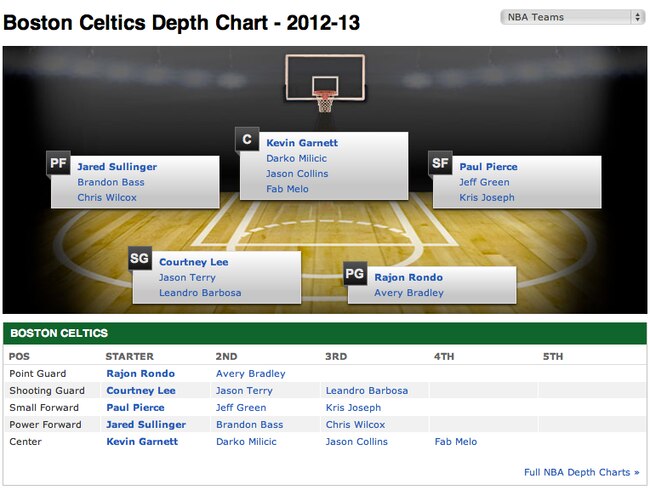Click the Power Forward row label
650x490 pixels.
pos(45,425)
